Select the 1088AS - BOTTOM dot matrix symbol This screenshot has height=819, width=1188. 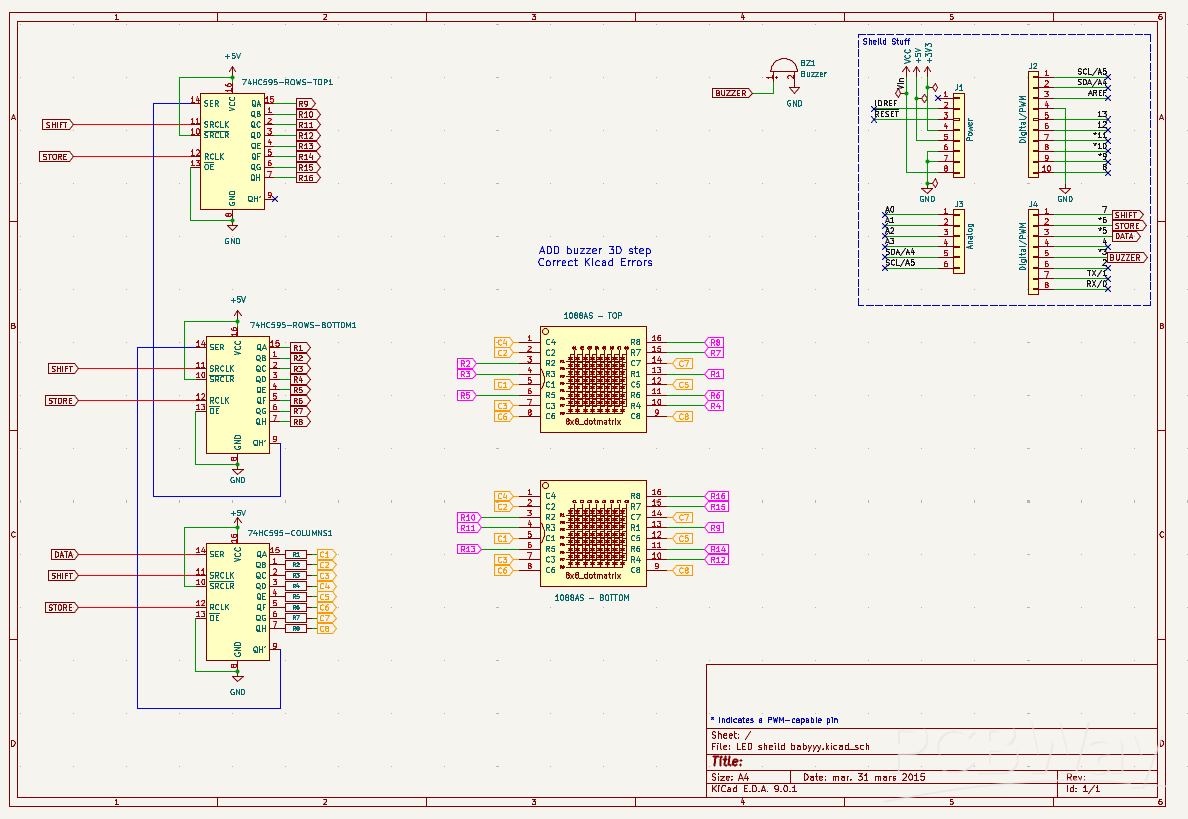pyautogui.click(x=592, y=533)
